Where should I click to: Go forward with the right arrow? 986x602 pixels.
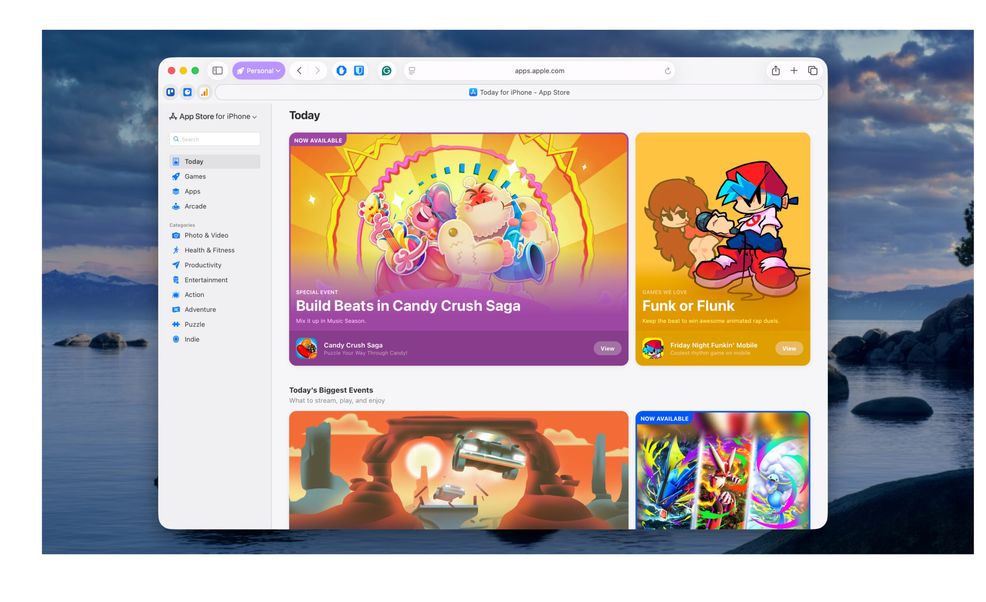[x=318, y=70]
